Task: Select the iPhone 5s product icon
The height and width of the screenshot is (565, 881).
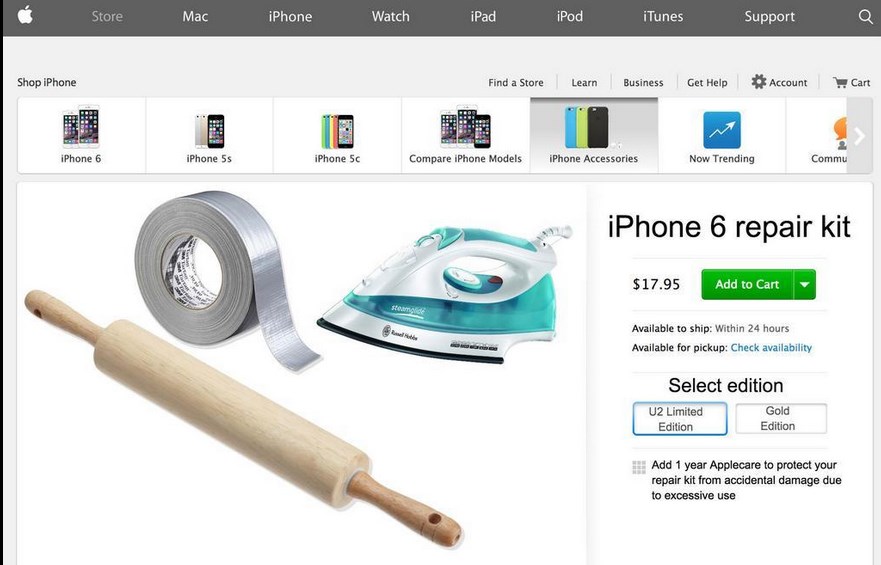Action: pyautogui.click(x=209, y=131)
